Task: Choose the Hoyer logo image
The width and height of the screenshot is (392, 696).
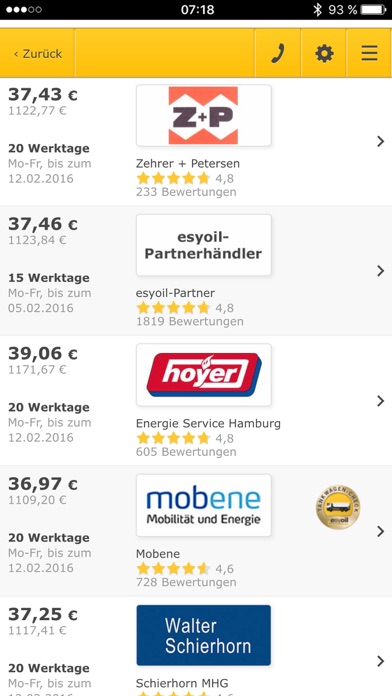Action: [x=204, y=375]
